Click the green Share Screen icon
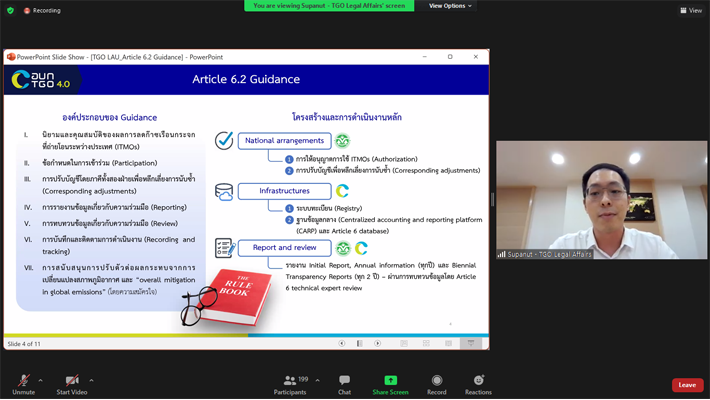710x400 pixels. pos(390,381)
